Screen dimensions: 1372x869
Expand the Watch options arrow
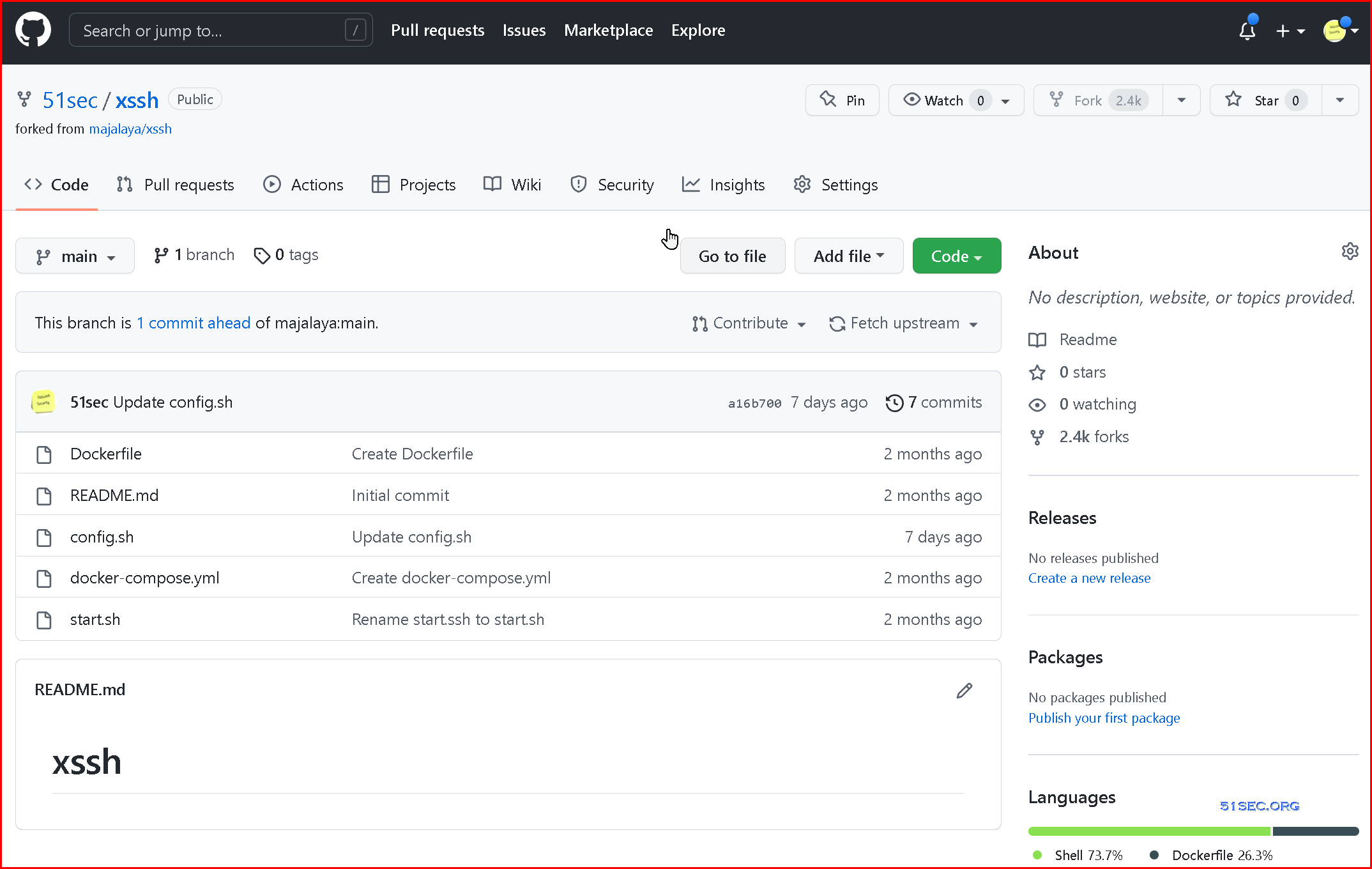pyautogui.click(x=1006, y=101)
